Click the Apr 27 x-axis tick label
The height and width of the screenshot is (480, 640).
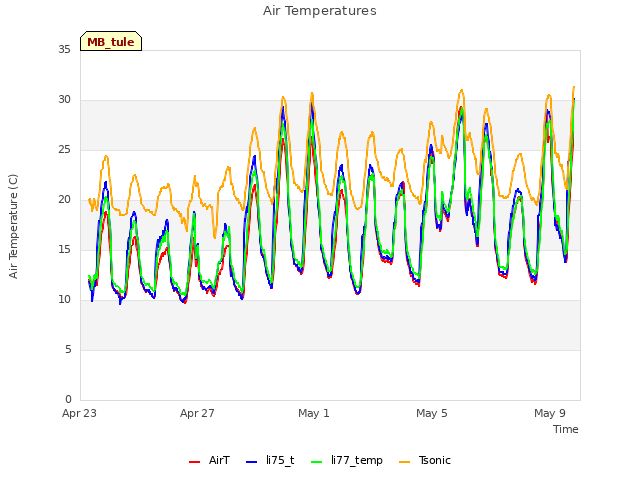pyautogui.click(x=197, y=413)
